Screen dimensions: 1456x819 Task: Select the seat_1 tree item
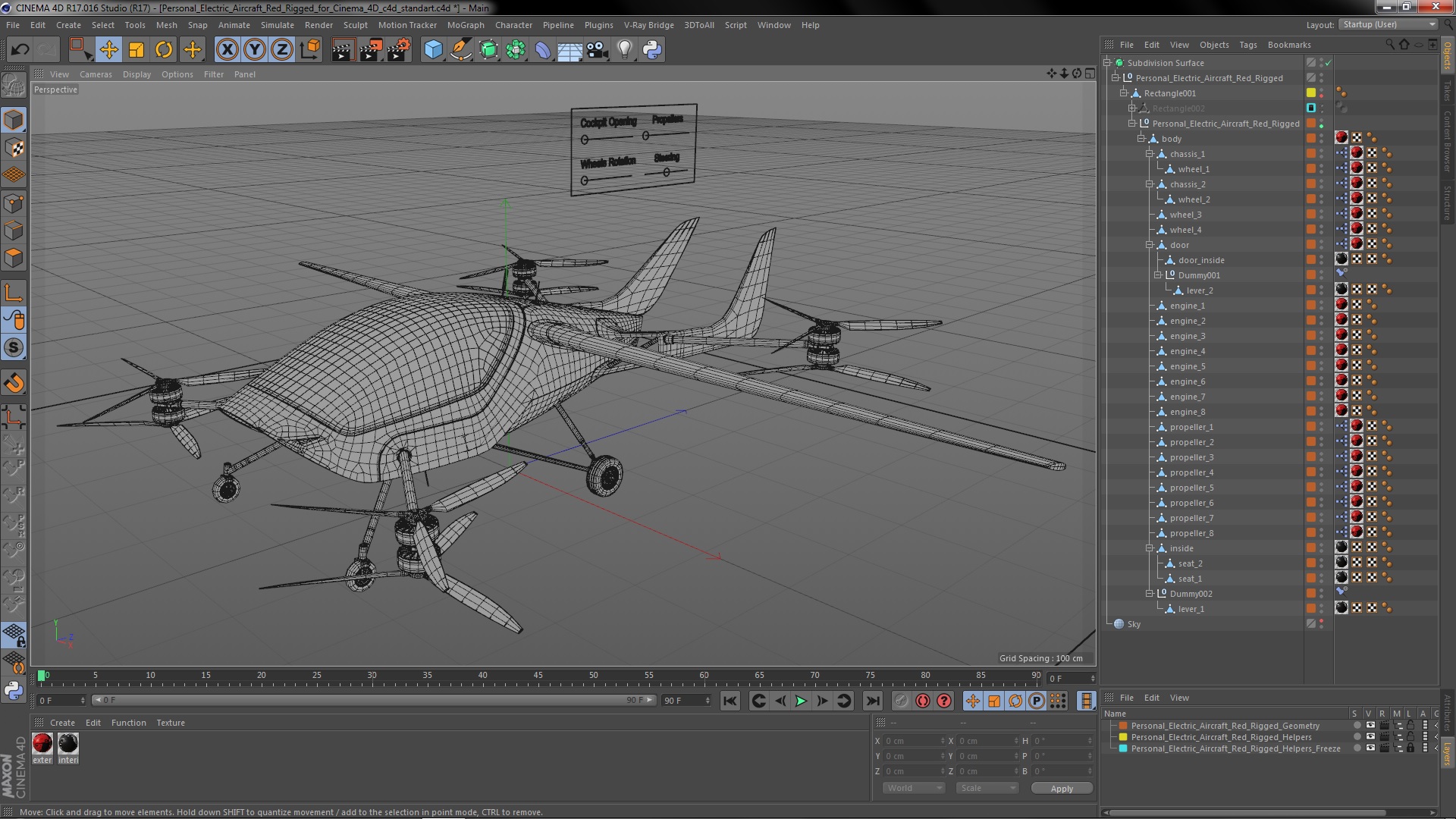click(1190, 578)
